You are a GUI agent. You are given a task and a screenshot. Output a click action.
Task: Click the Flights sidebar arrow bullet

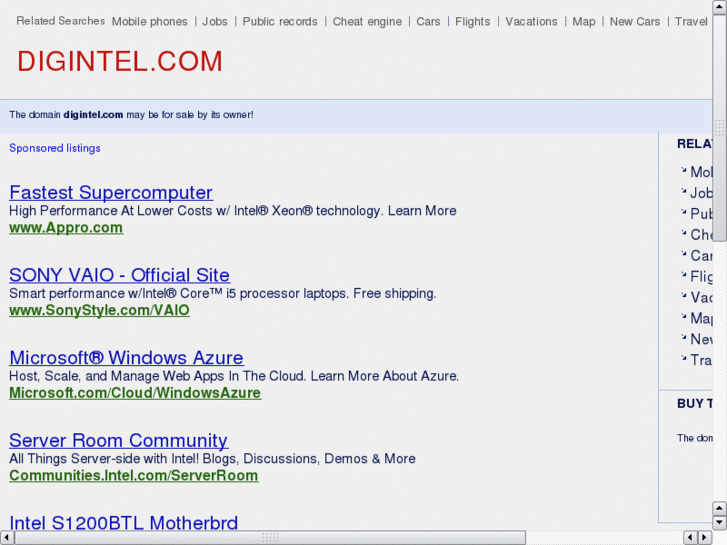click(683, 275)
